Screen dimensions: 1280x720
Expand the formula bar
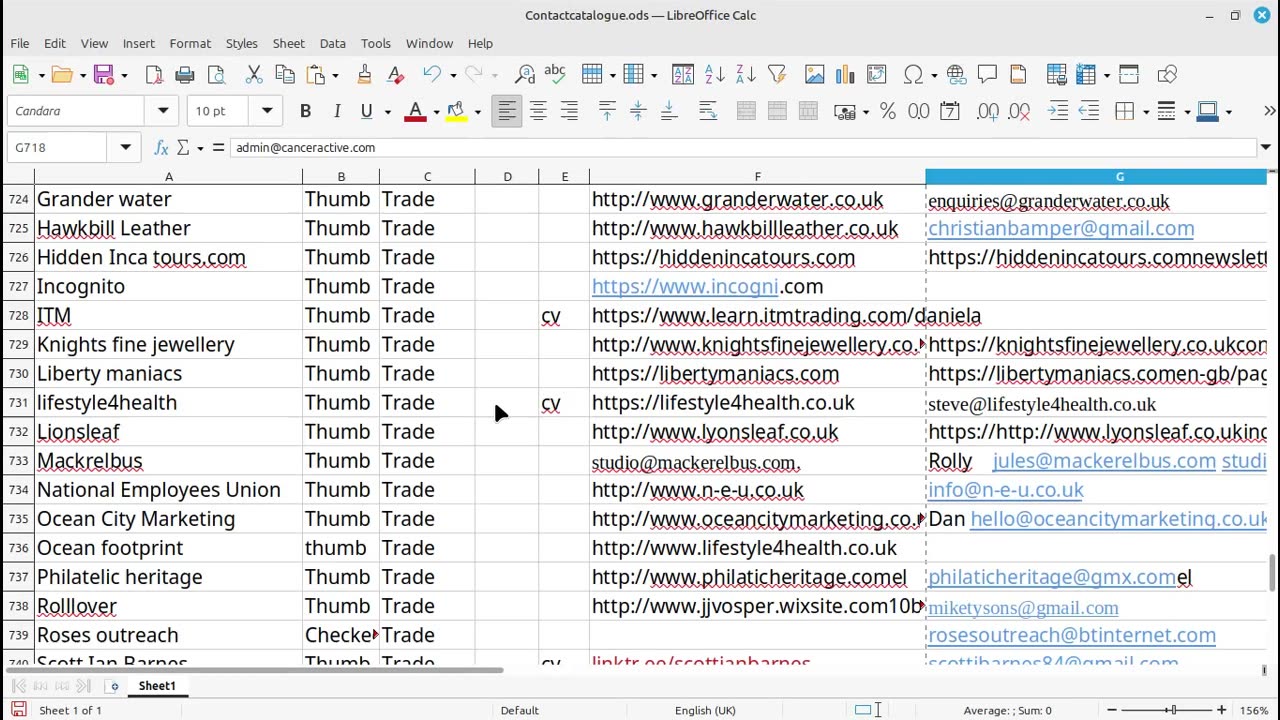pos(1265,148)
